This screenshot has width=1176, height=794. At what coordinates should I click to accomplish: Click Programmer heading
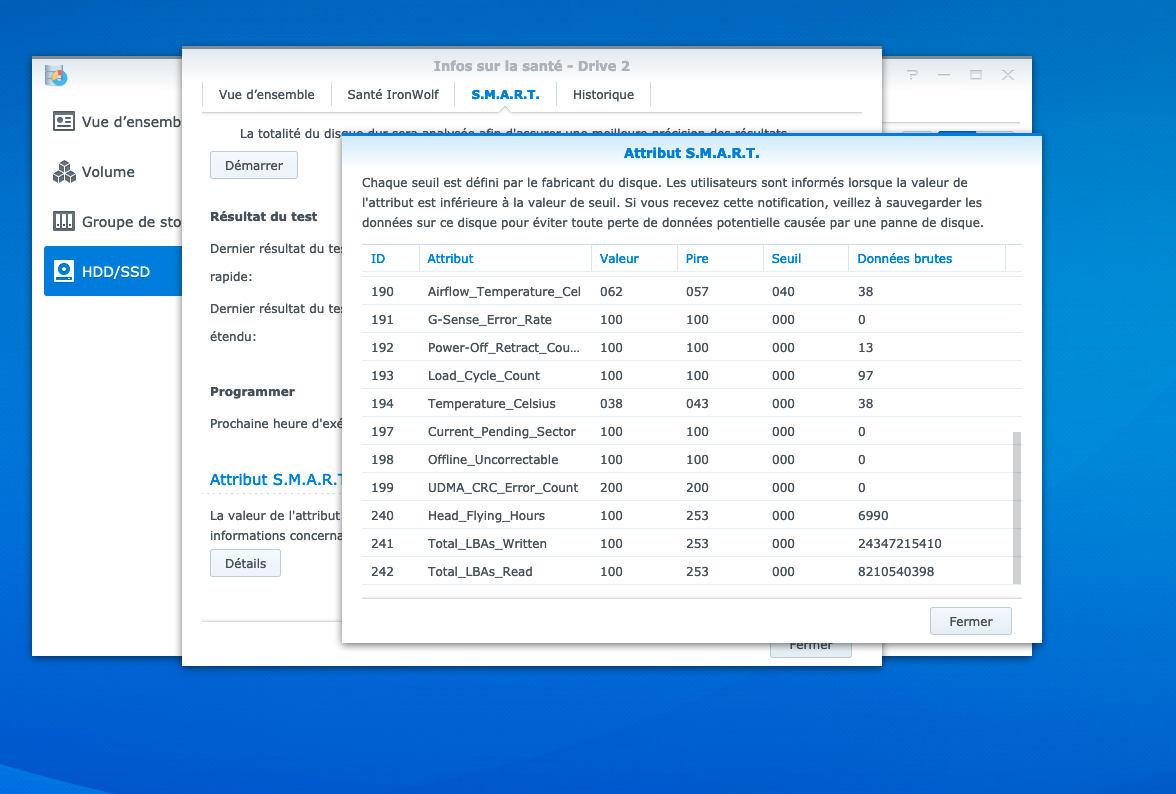point(252,391)
